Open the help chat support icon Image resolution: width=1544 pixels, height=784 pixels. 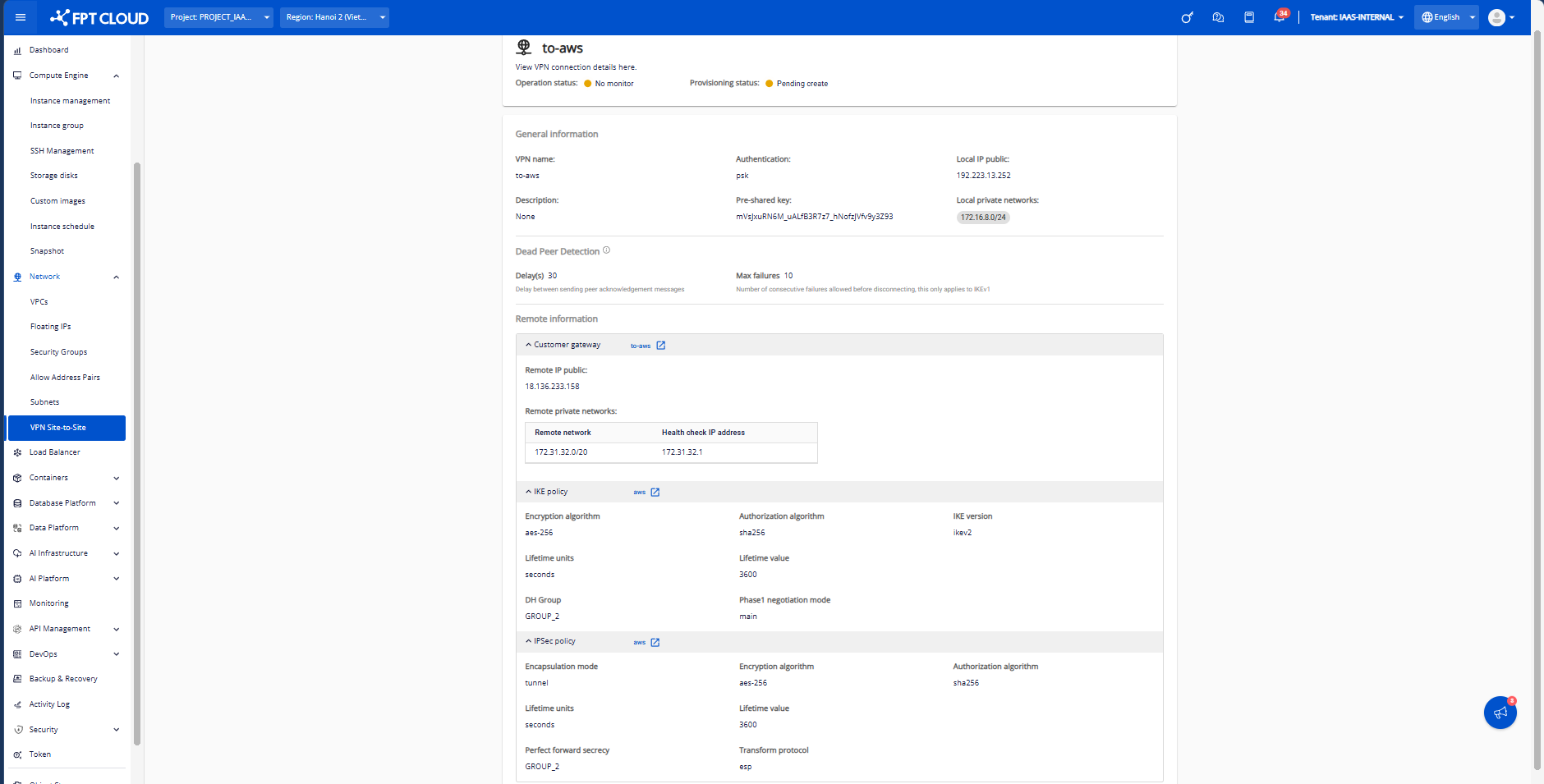(x=1218, y=17)
